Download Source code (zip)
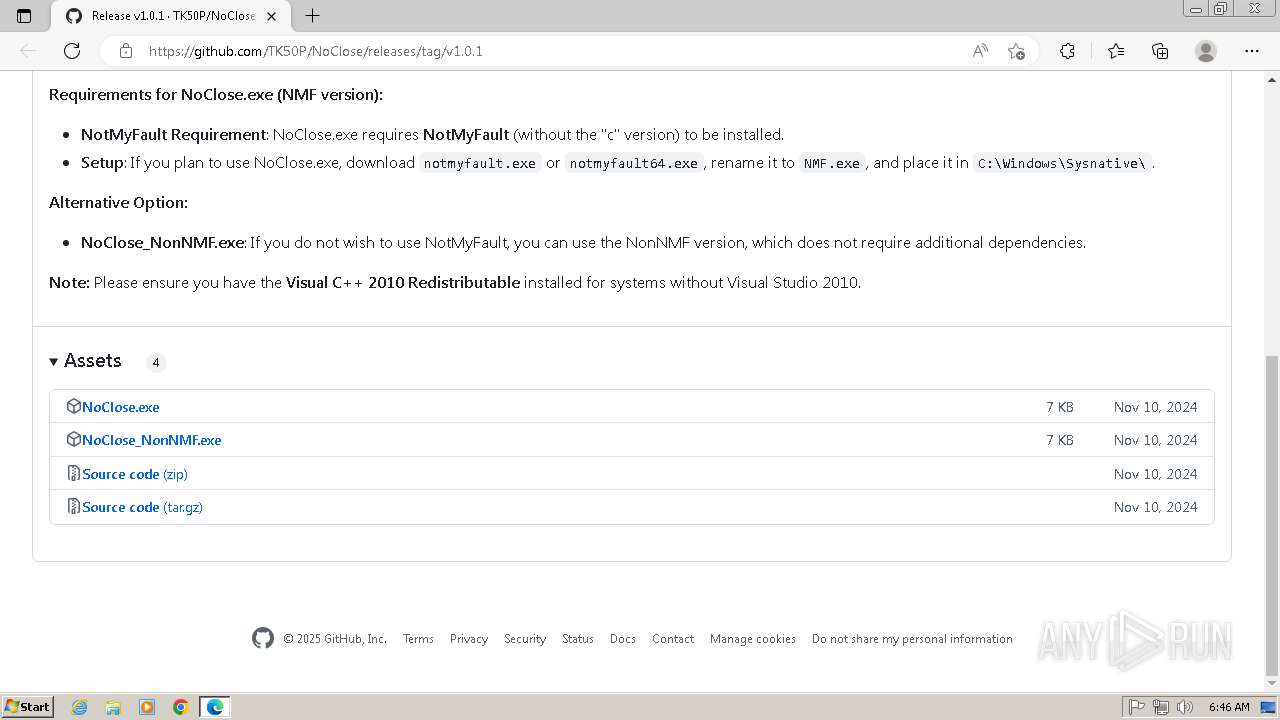 pos(135,474)
